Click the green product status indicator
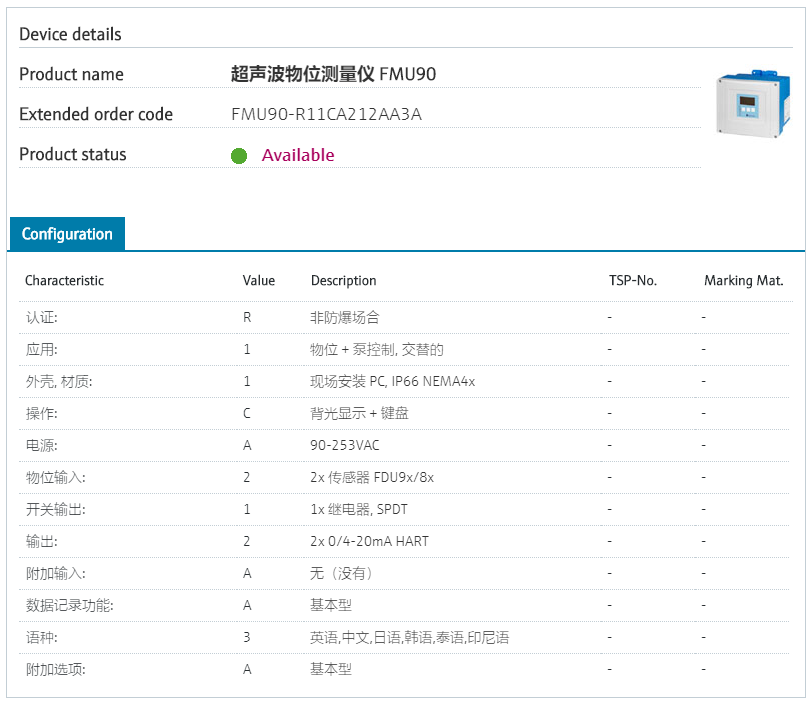812x704 pixels. [x=239, y=155]
